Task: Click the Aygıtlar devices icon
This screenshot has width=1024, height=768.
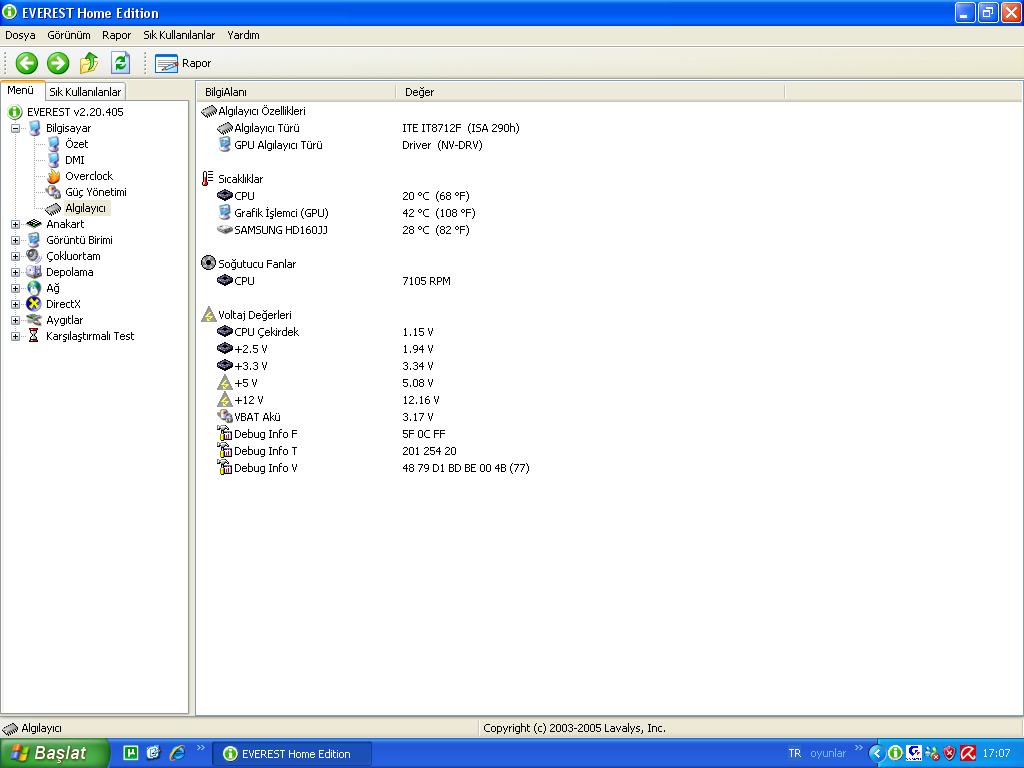Action: point(34,320)
